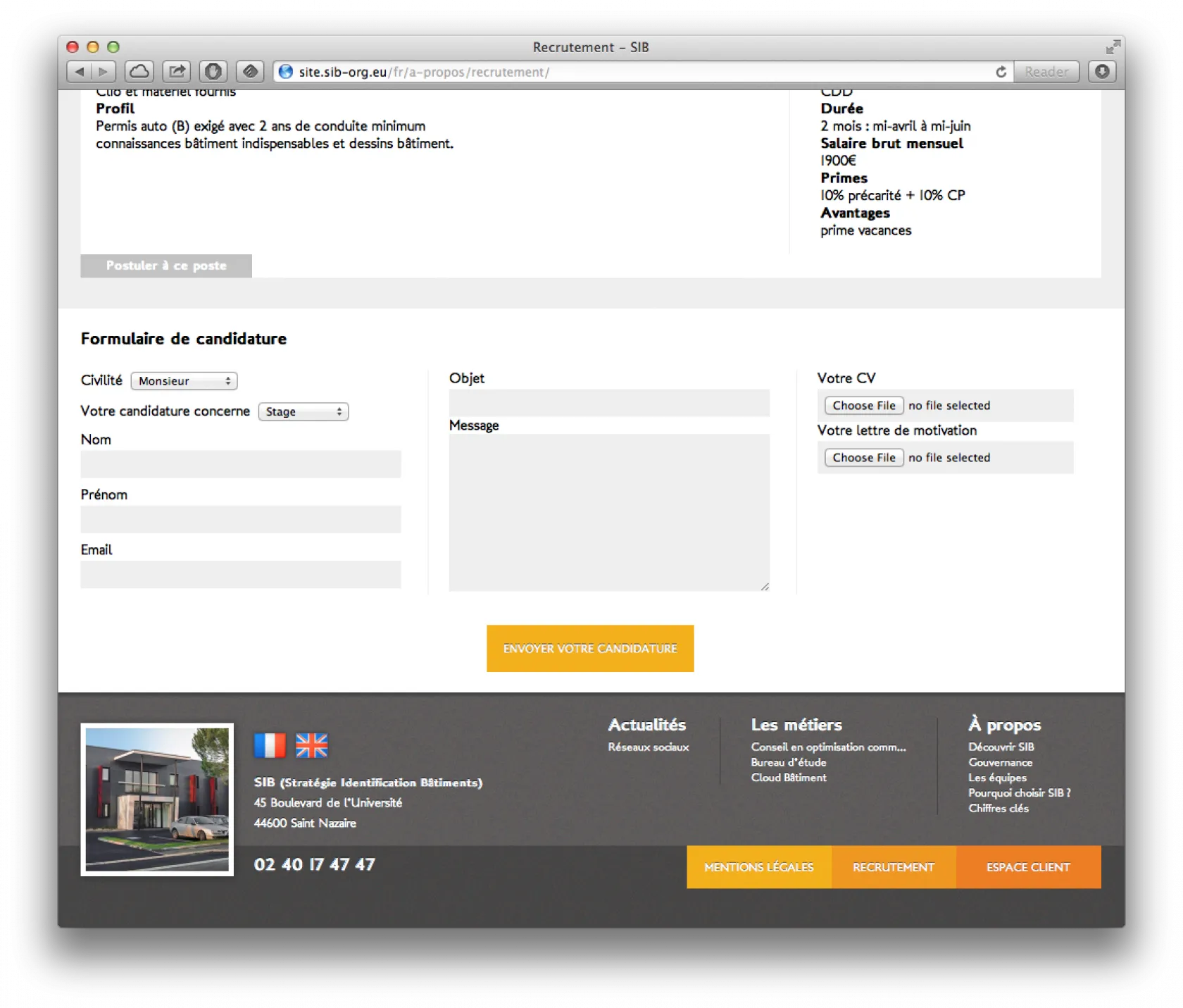
Task: Open Espace Client footer tab
Action: [1027, 867]
